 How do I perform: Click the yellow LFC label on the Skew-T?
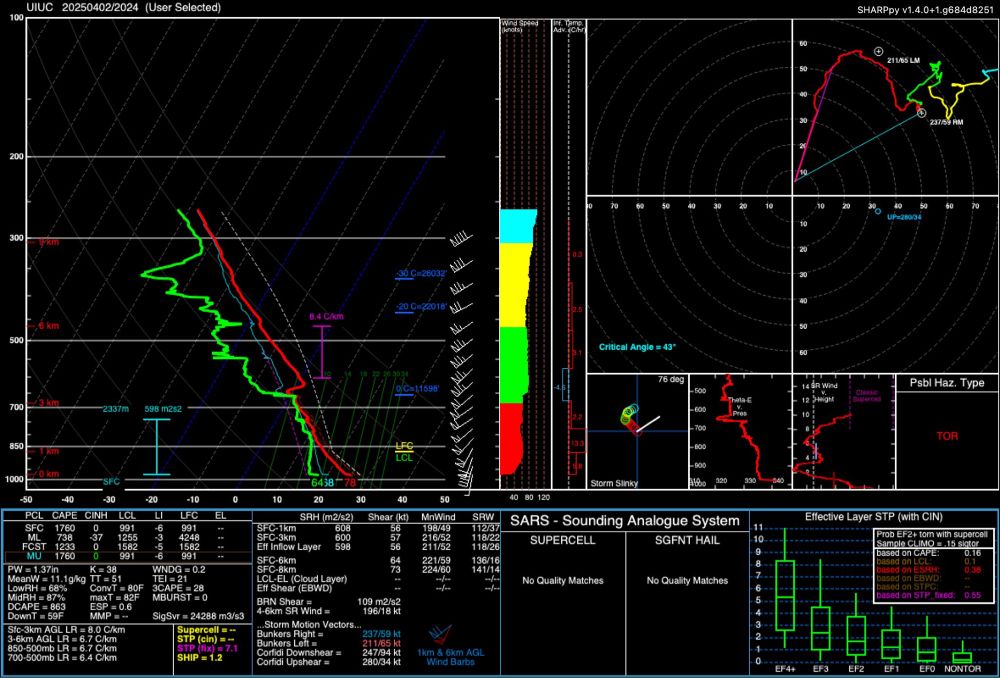pyautogui.click(x=404, y=446)
